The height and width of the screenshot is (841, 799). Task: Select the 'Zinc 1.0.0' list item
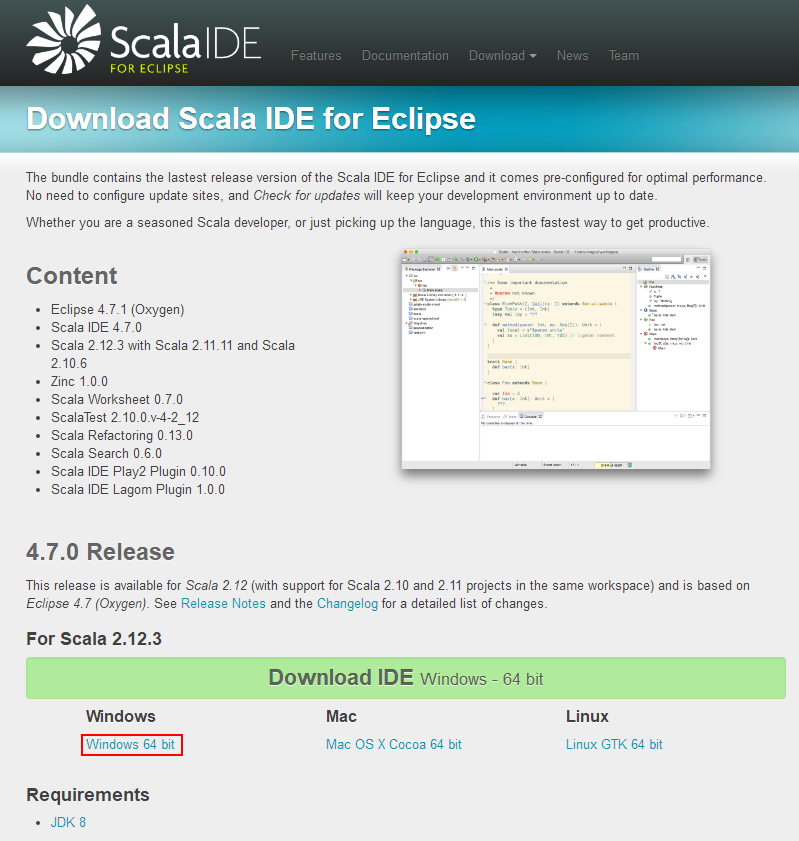pyautogui.click(x=79, y=381)
